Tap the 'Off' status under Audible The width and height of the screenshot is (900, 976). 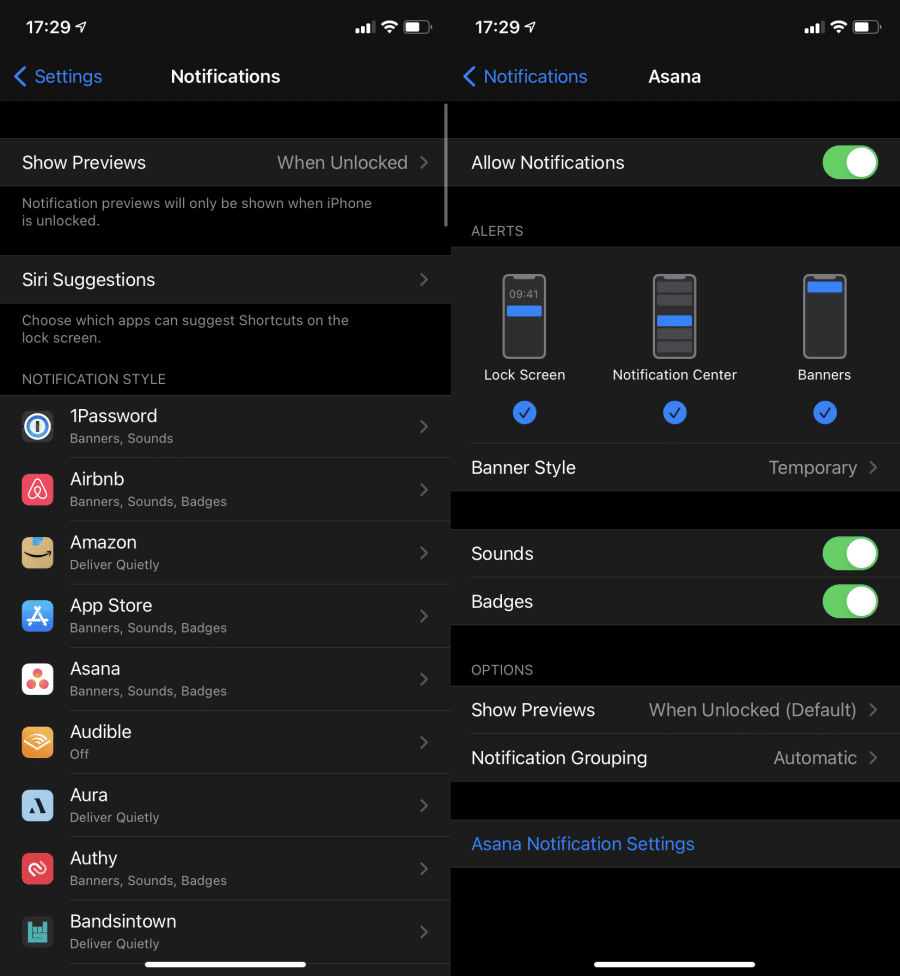pos(79,754)
